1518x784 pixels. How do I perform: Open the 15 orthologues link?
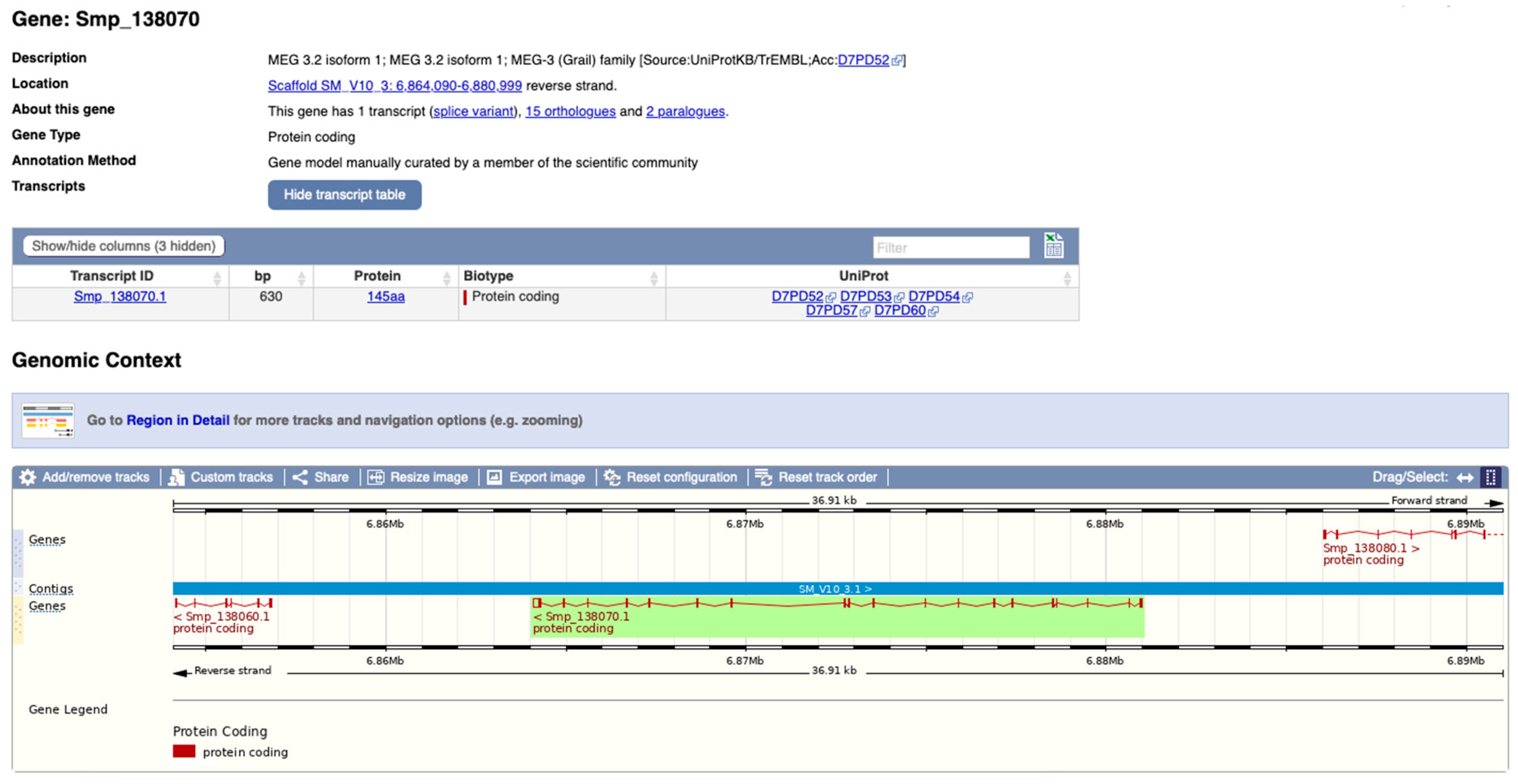coord(570,111)
